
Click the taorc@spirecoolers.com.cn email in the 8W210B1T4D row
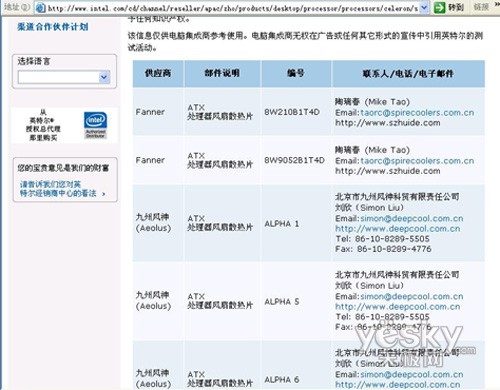pyautogui.click(x=417, y=113)
